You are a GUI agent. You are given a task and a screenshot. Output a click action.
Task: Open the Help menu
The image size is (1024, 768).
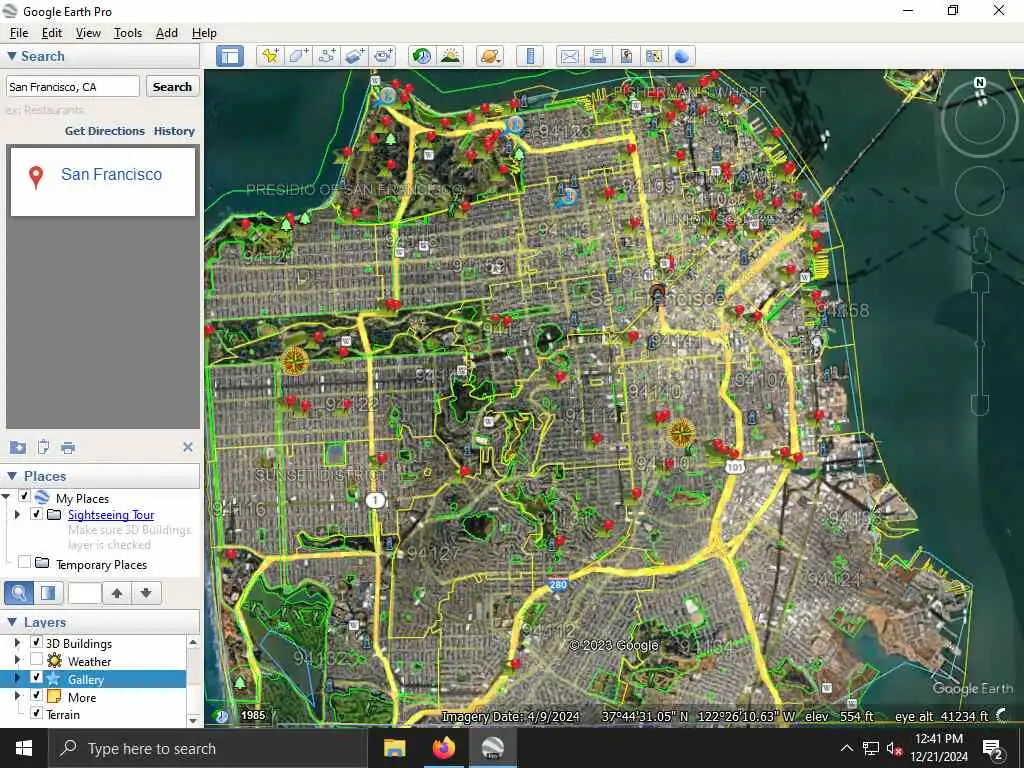coord(204,33)
